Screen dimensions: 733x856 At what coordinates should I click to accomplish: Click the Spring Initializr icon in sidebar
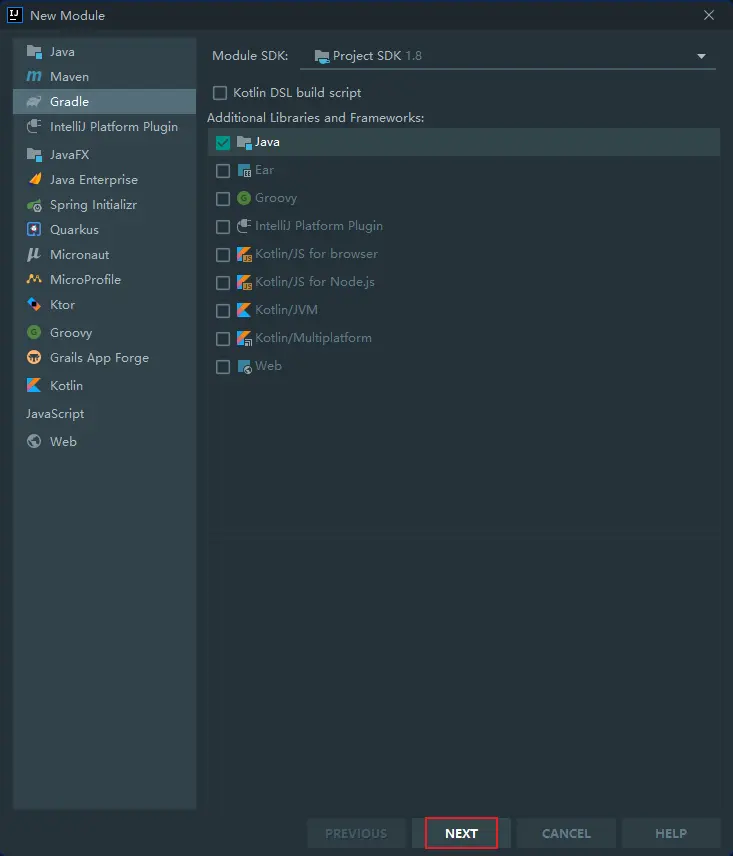point(34,205)
